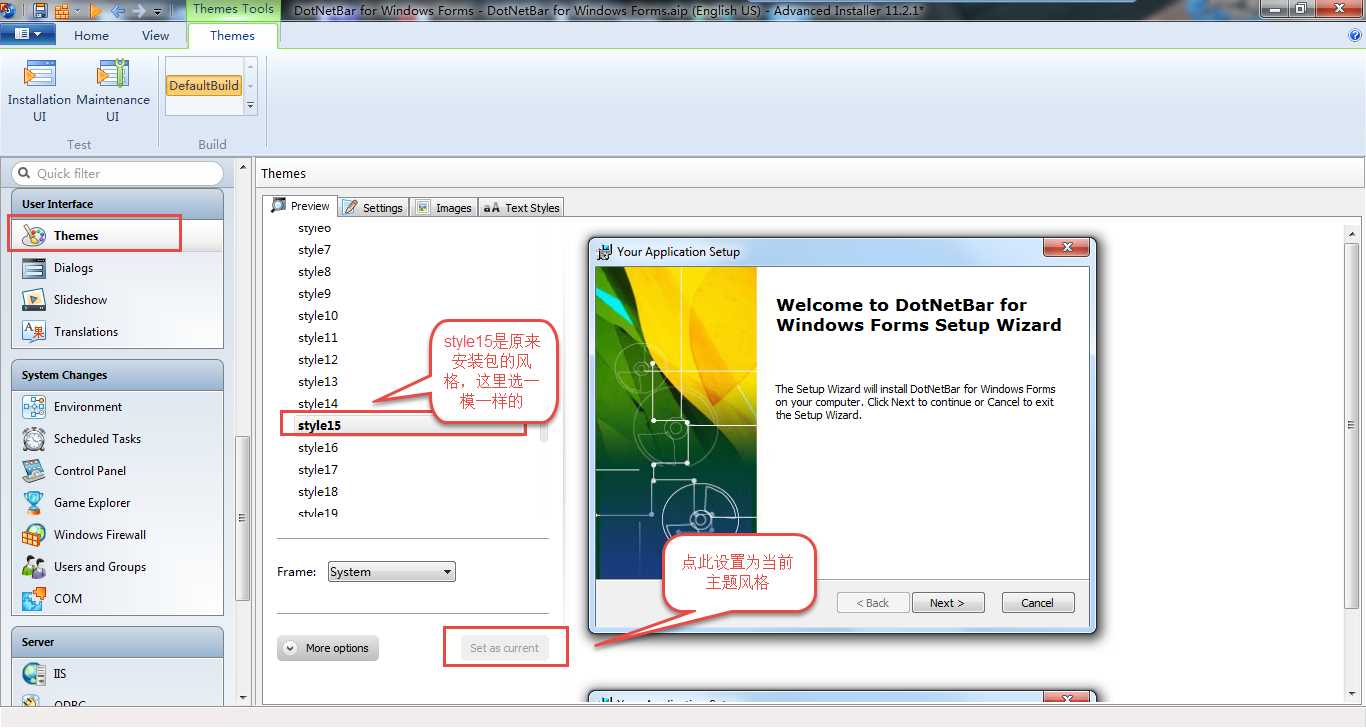
Task: Select style10 in the theme list
Action: pyautogui.click(x=318, y=316)
